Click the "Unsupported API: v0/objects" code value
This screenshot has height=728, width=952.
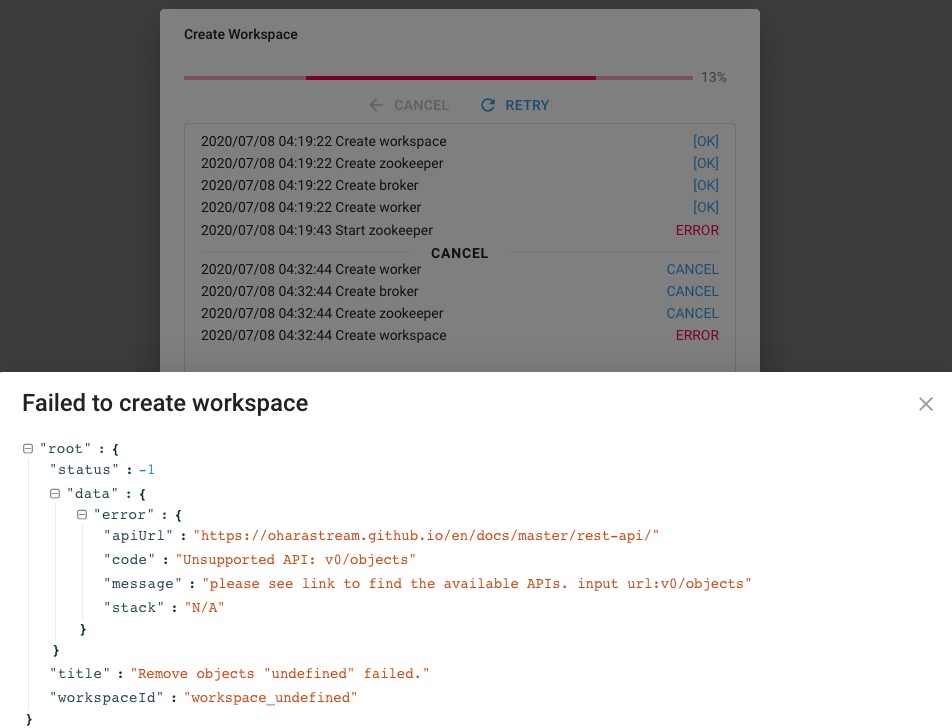[296, 560]
